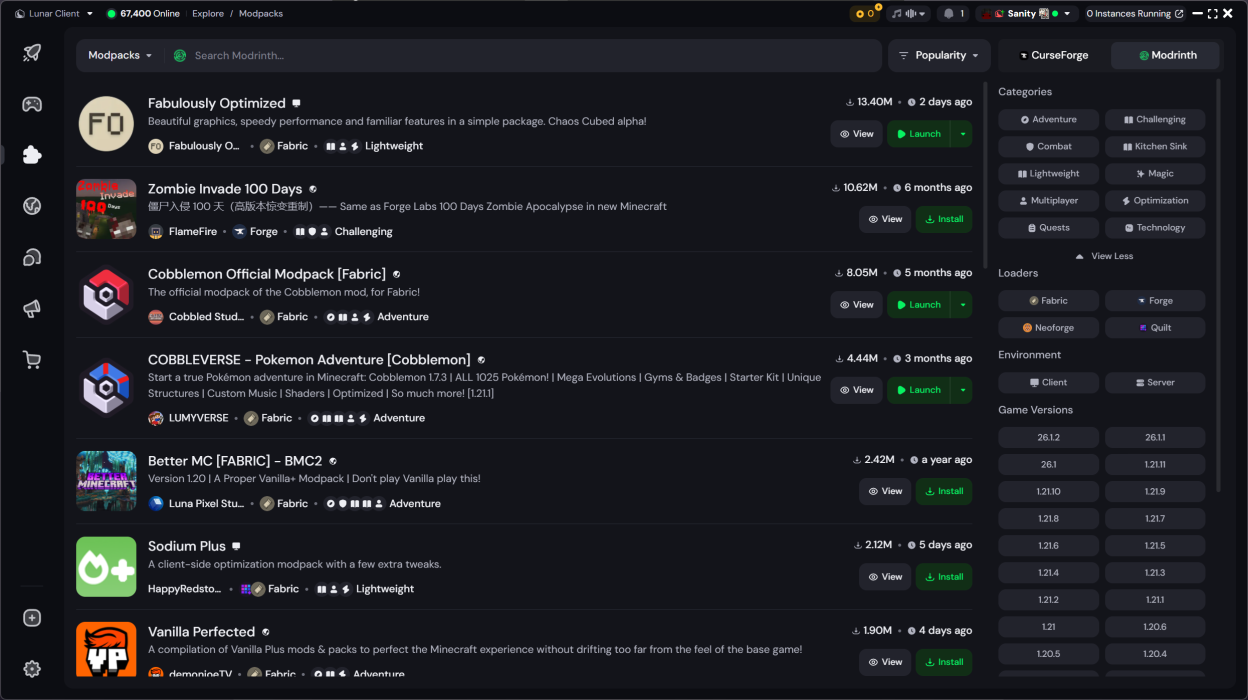Click the Sodium Plus green logo
This screenshot has height=700, width=1248.
coord(106,567)
